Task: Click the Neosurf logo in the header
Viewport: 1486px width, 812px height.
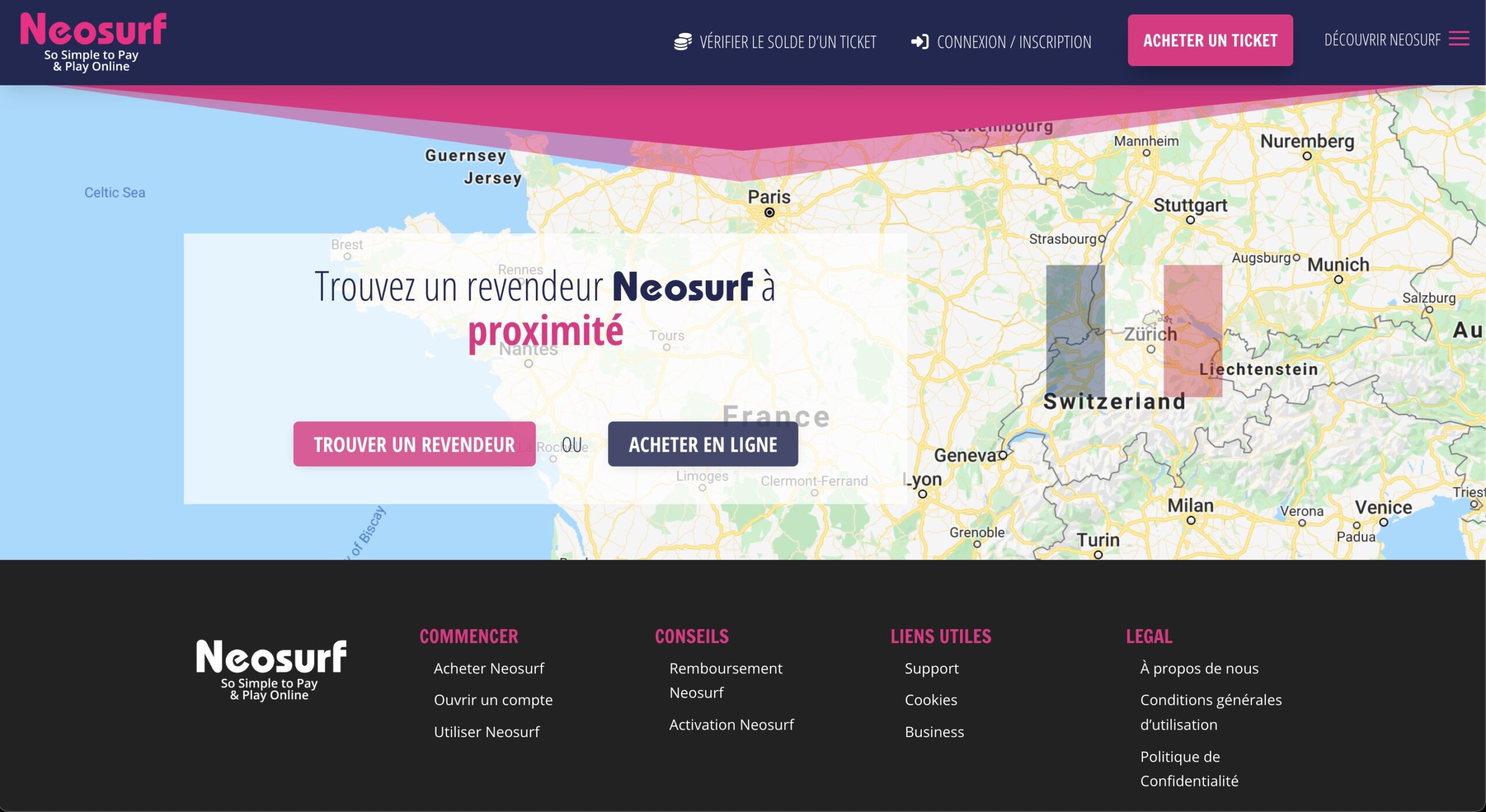Action: (93, 42)
